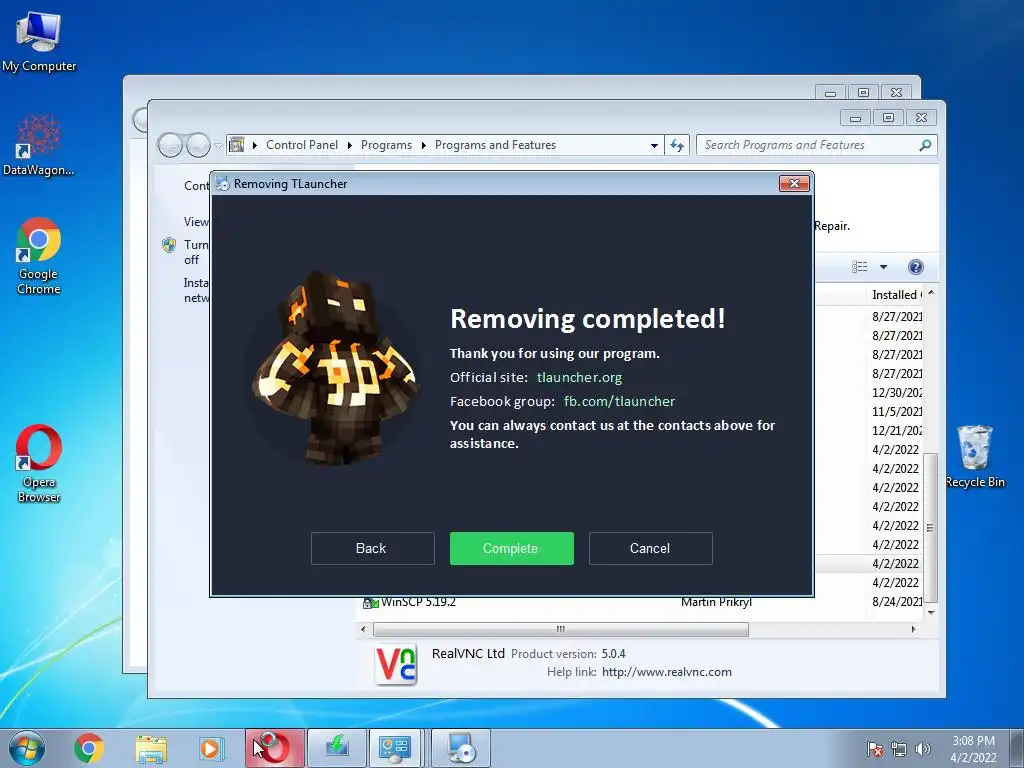The height and width of the screenshot is (768, 1024).
Task: Click the 11/5/2021 install date cell
Action: pos(897,411)
